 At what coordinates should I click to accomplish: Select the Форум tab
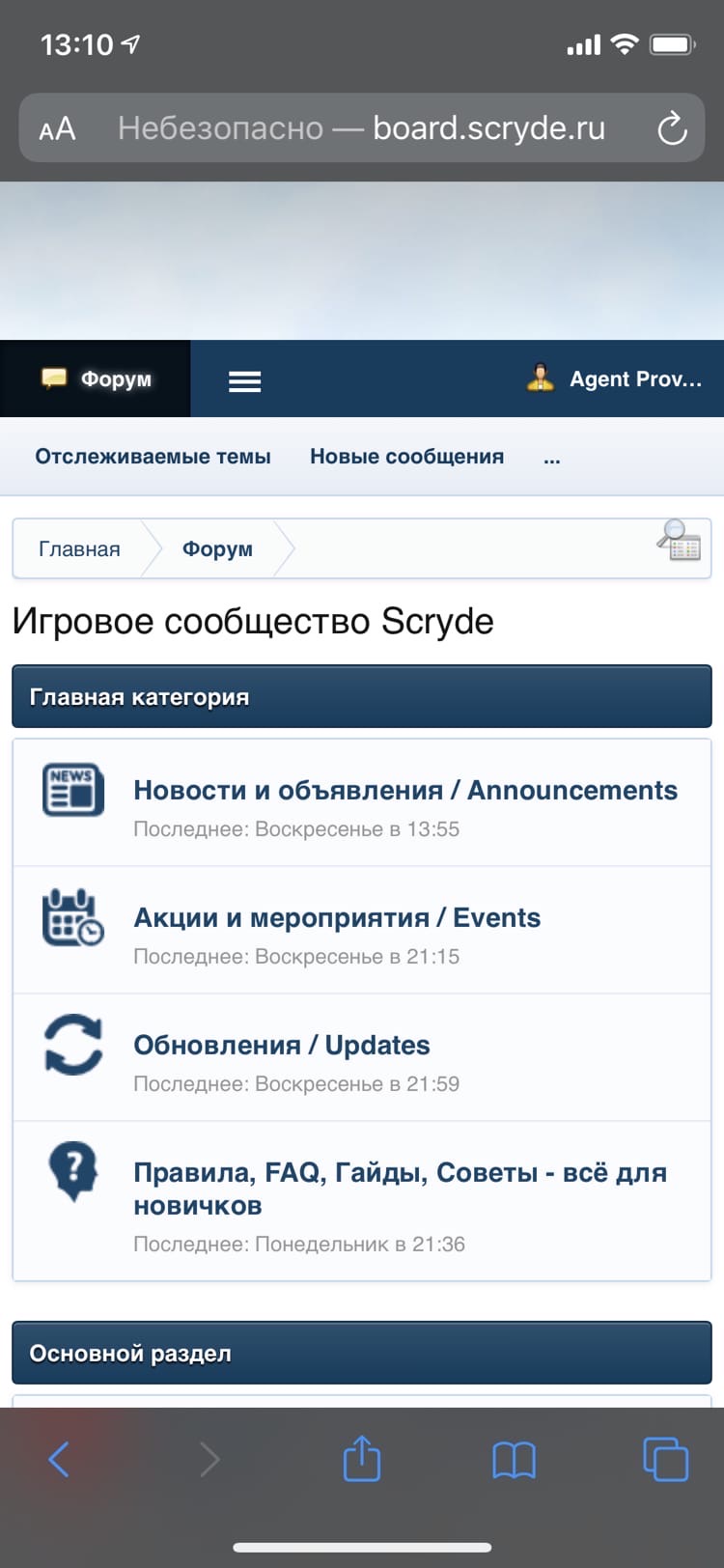point(96,378)
